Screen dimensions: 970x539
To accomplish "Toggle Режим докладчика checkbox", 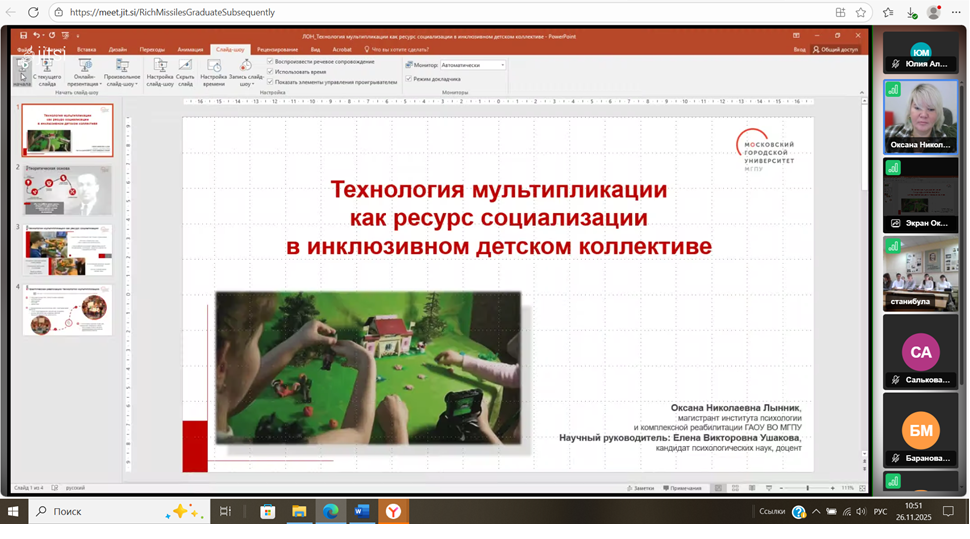I will 409,78.
